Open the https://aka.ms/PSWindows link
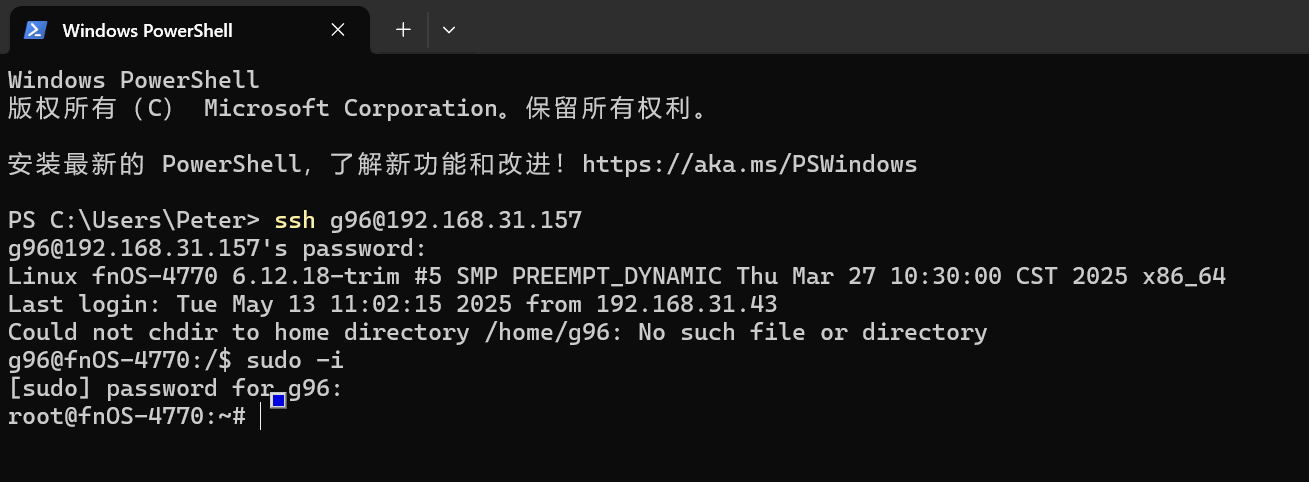The image size is (1309, 482). pyautogui.click(x=749, y=164)
